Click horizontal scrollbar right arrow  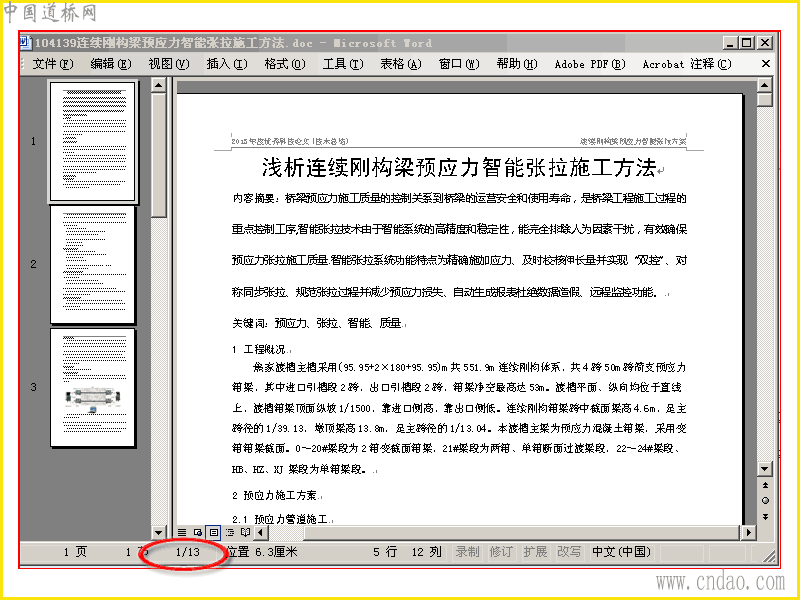point(748,533)
